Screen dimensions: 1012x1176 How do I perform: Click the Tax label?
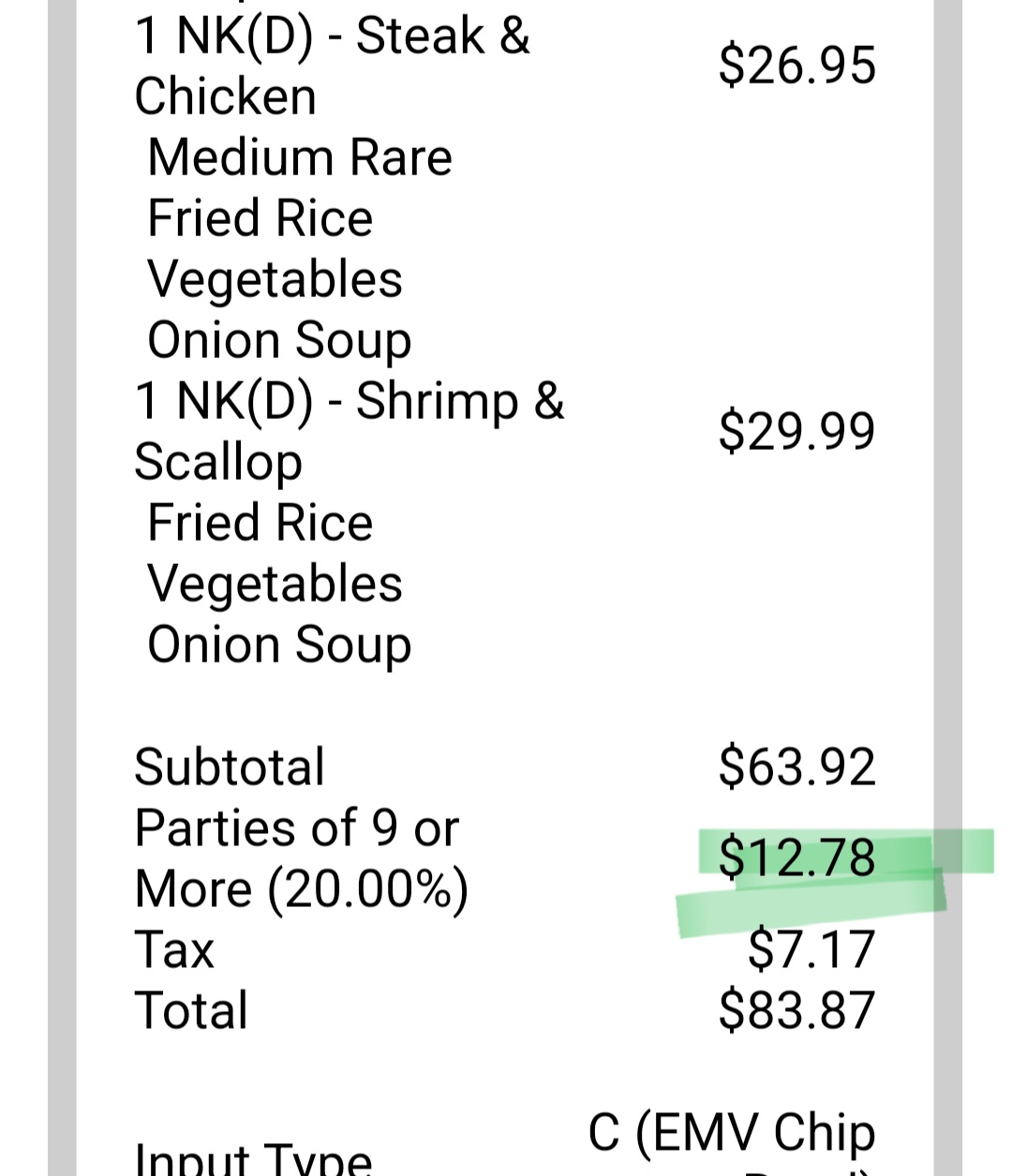(174, 949)
